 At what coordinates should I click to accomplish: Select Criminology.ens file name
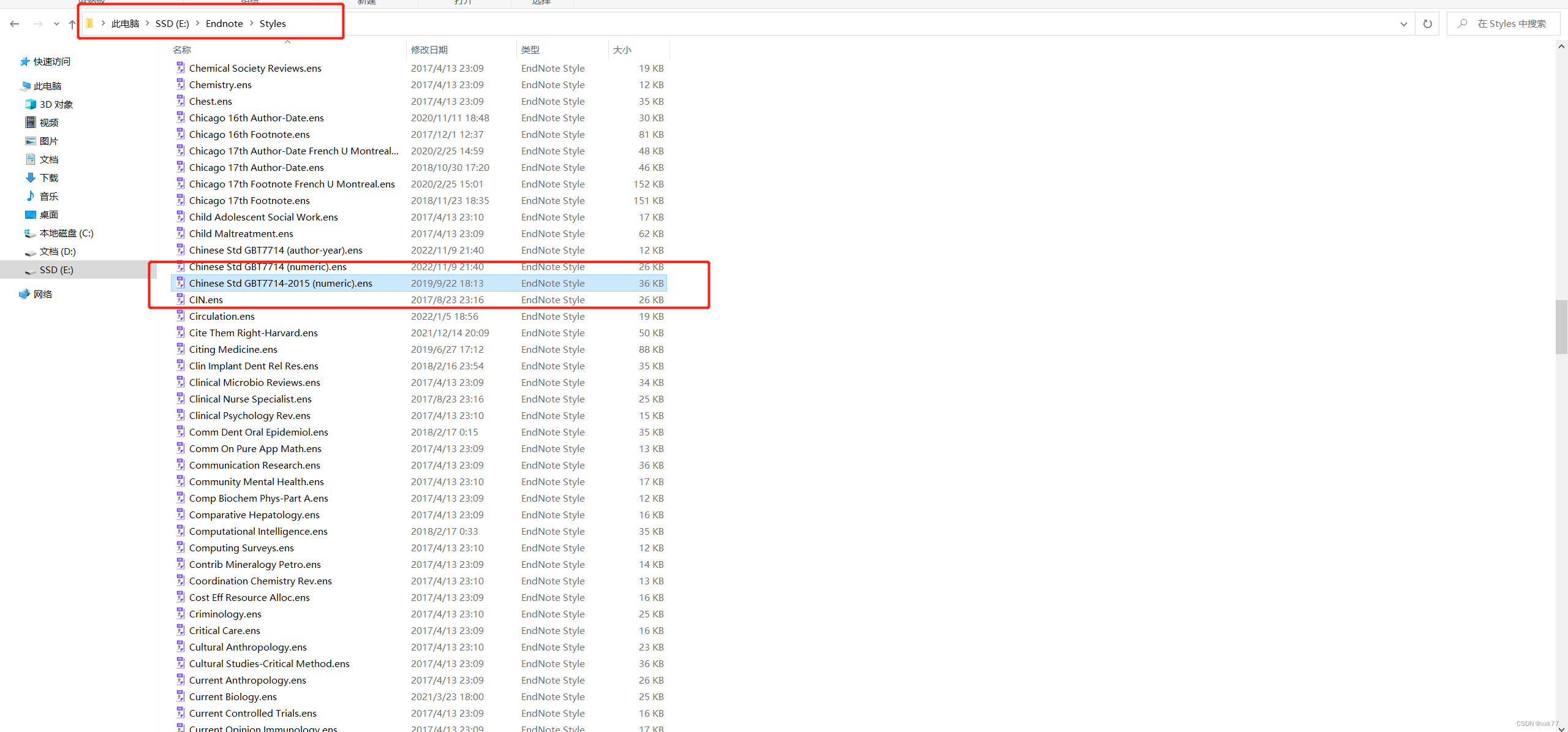coord(225,614)
